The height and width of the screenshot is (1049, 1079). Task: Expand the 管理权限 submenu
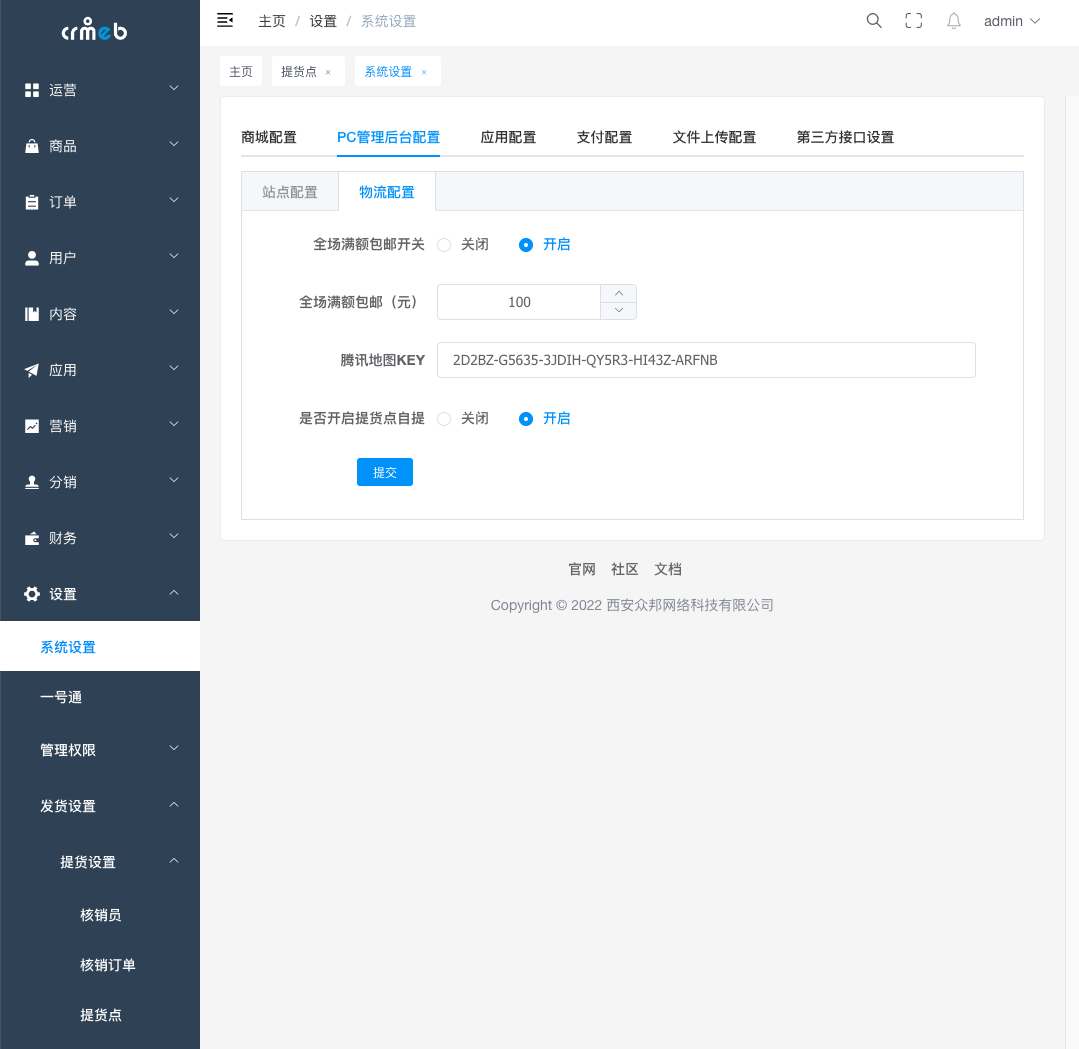174,748
